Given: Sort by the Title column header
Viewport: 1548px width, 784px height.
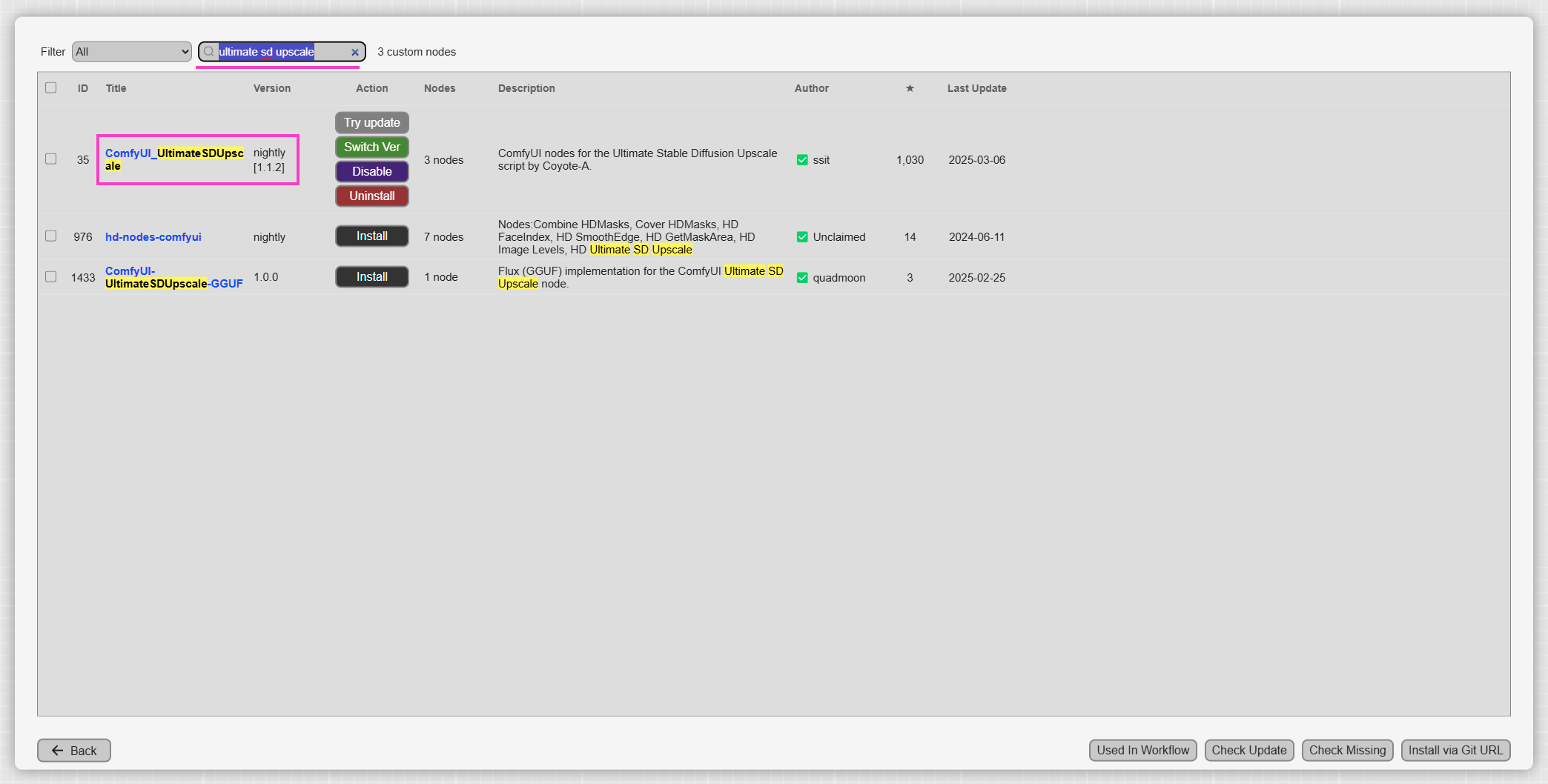Looking at the screenshot, I should [116, 88].
